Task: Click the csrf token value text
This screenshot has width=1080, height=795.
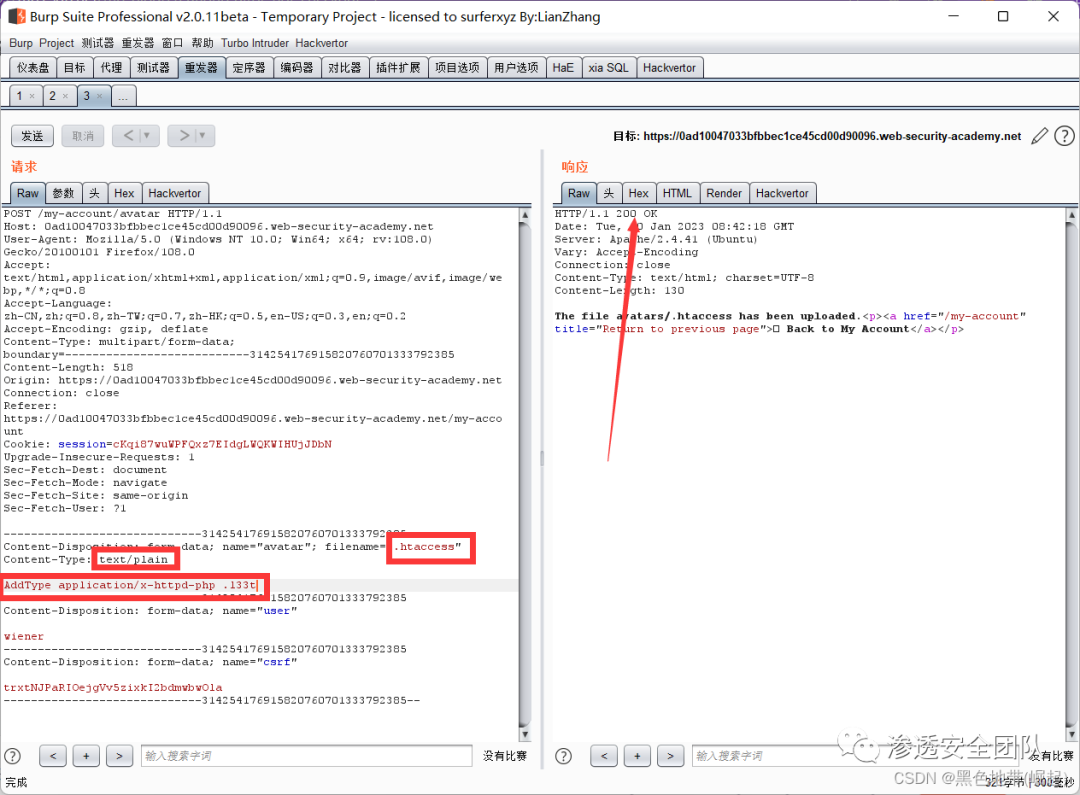Action: pos(113,688)
